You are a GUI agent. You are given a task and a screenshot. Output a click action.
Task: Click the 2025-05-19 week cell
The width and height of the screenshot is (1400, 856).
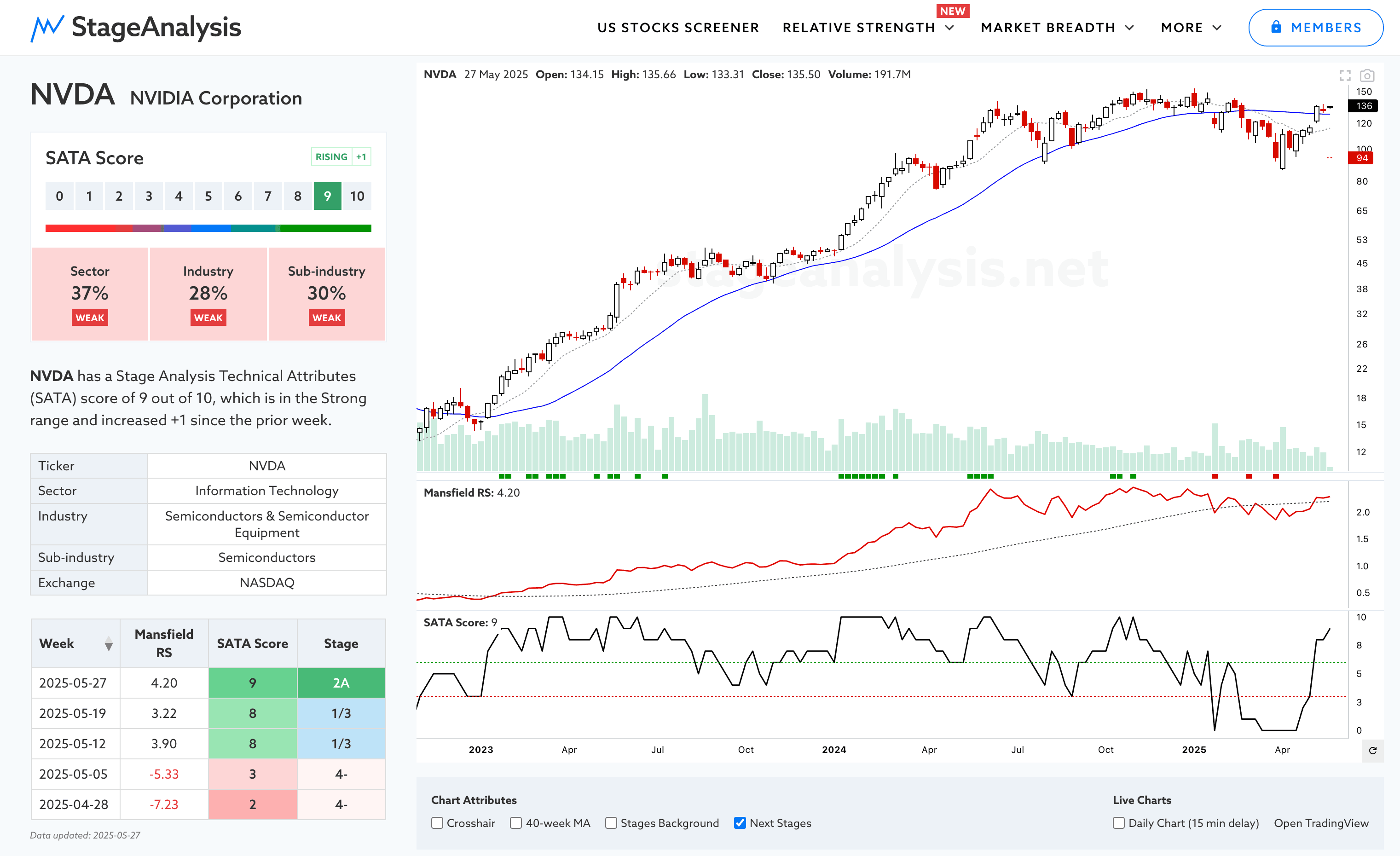point(75,713)
